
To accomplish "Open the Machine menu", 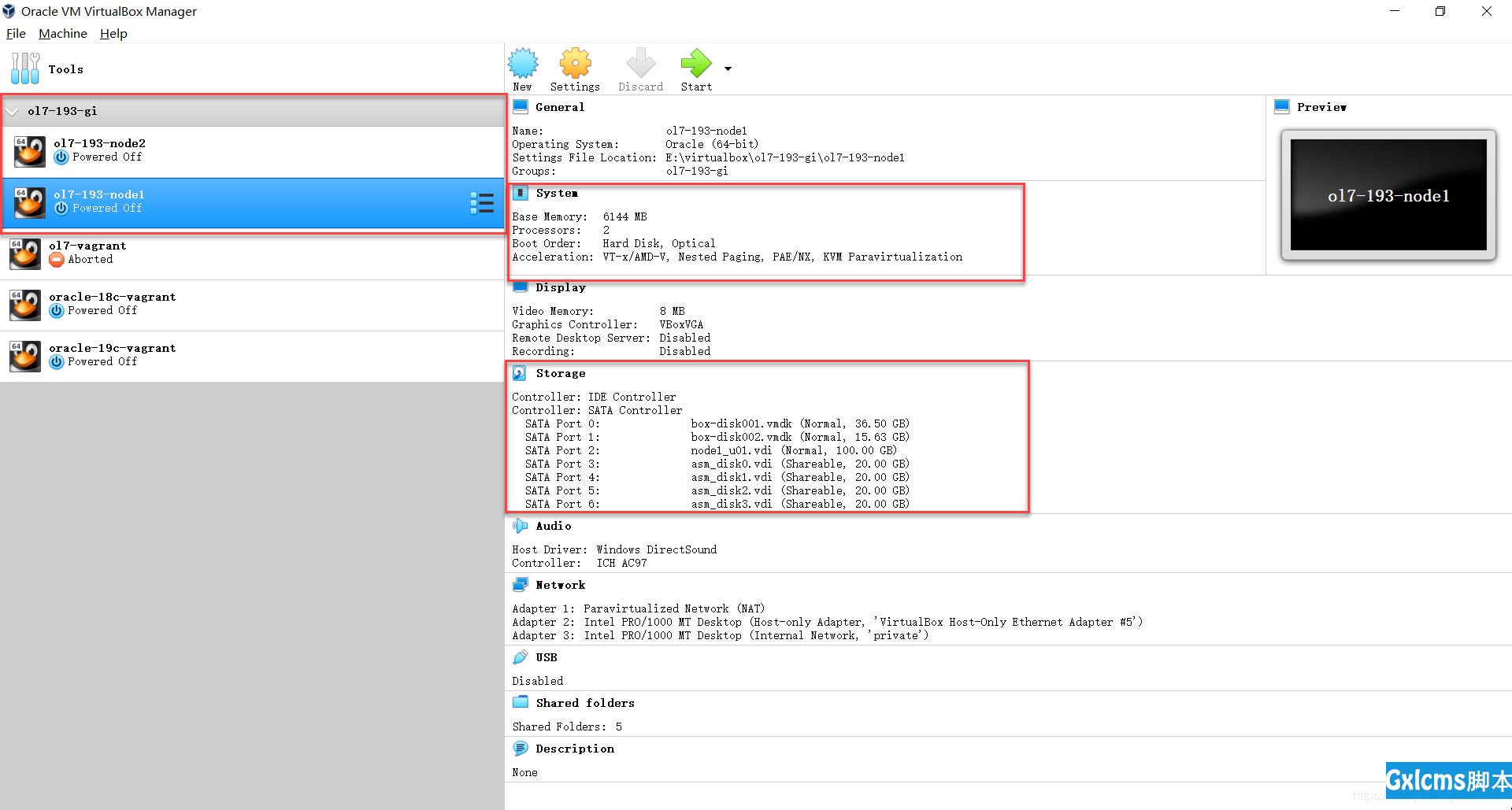I will tap(63, 33).
